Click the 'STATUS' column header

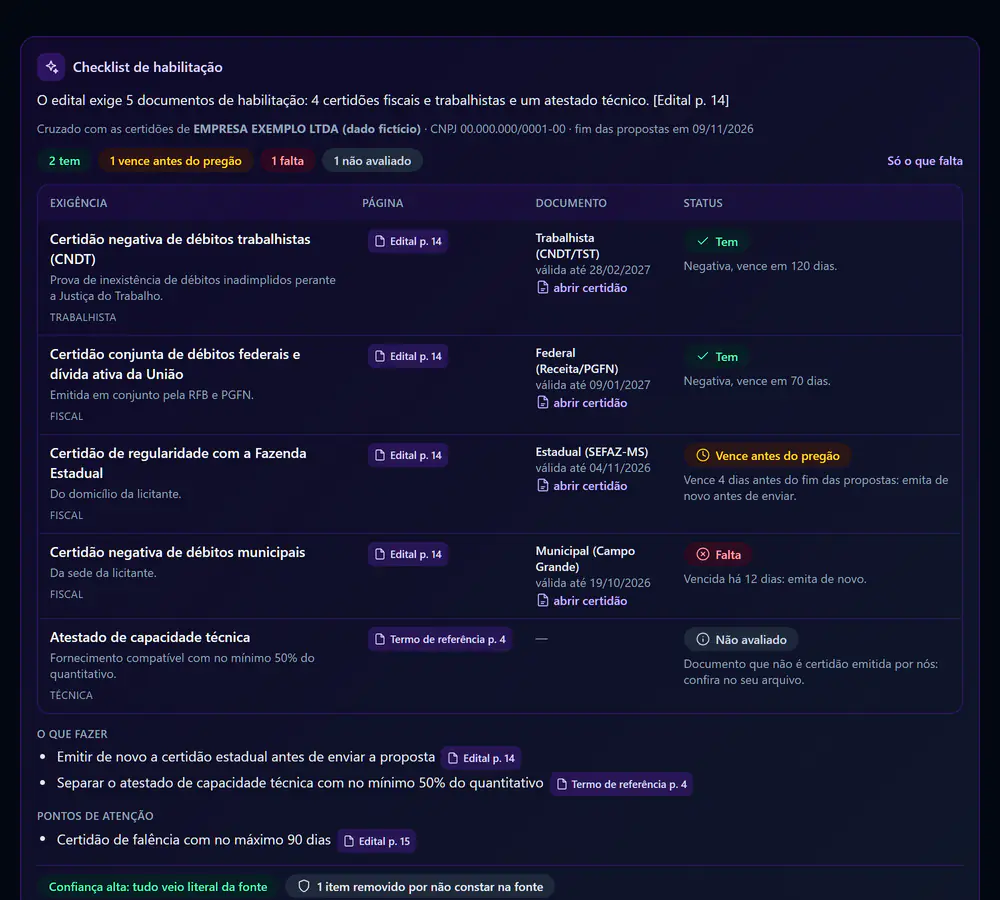pos(703,203)
